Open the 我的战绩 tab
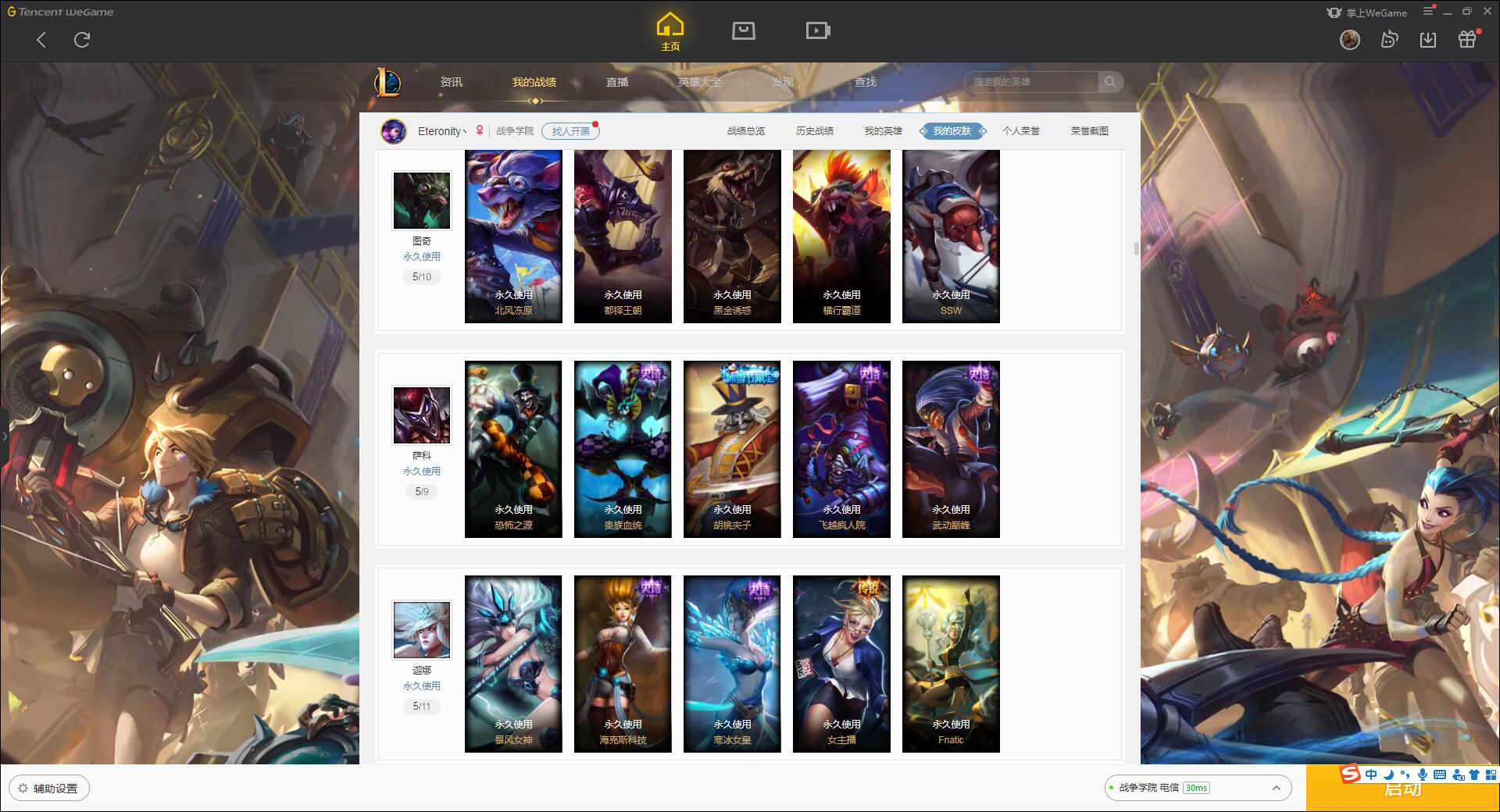The height and width of the screenshot is (812, 1500). [x=534, y=82]
